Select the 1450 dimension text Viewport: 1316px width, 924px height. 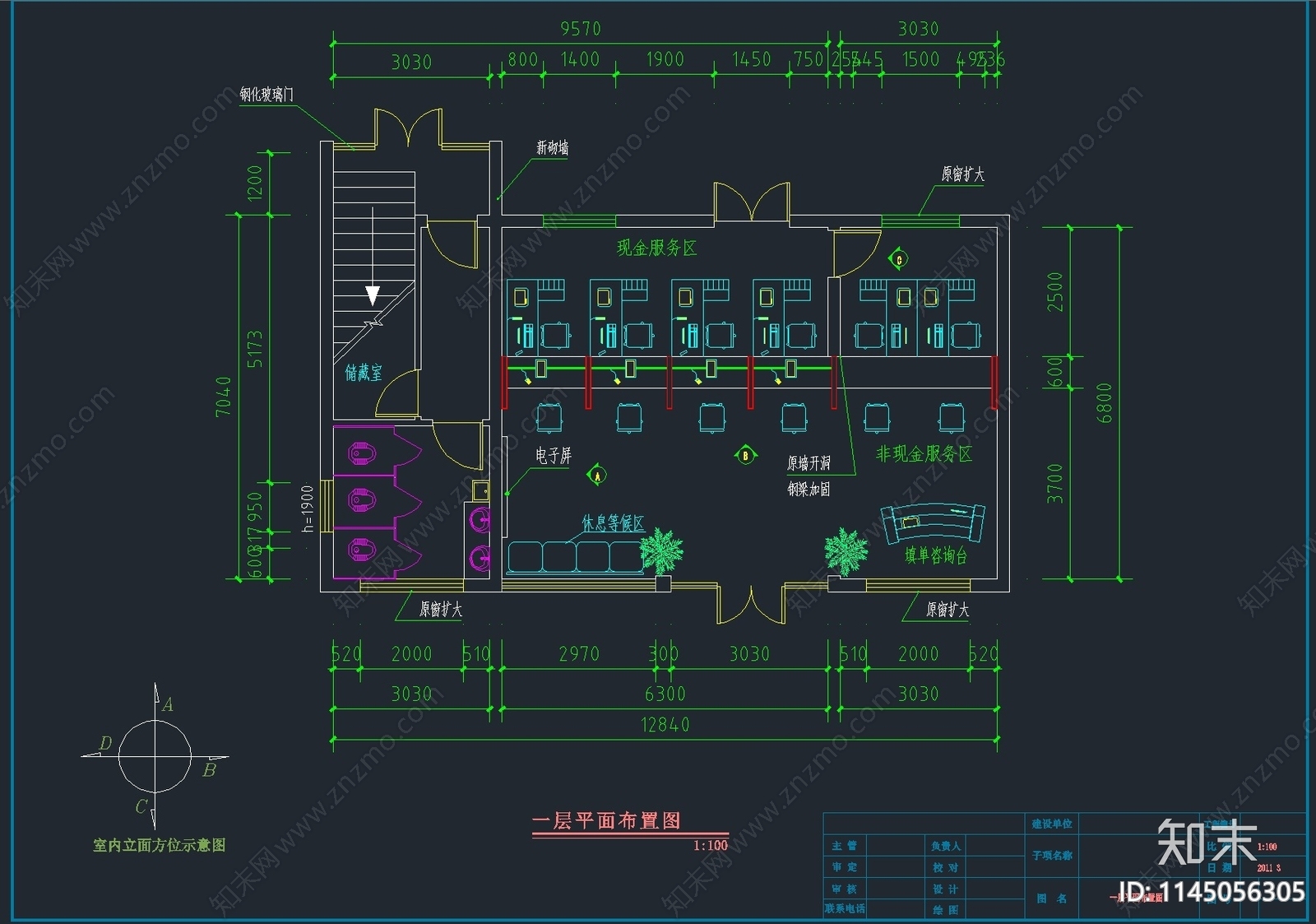click(752, 59)
